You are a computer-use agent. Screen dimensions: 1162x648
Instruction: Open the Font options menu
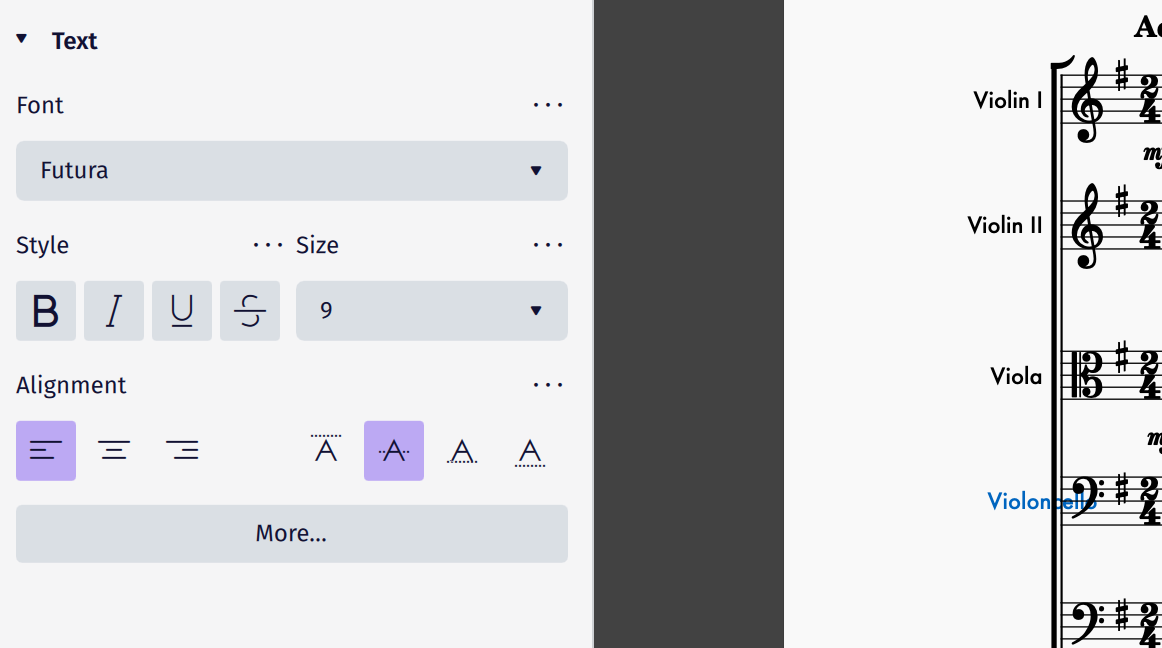tap(548, 104)
